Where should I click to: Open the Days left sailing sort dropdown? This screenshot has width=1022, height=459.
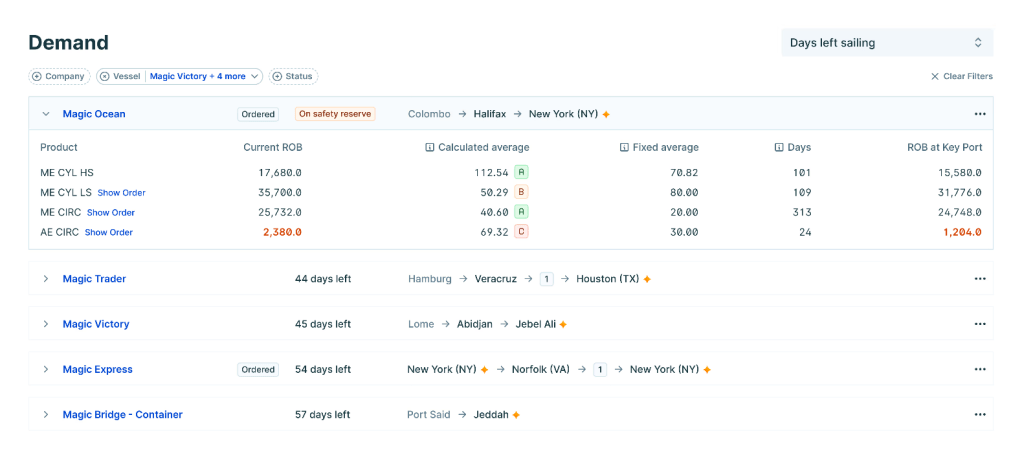[886, 43]
